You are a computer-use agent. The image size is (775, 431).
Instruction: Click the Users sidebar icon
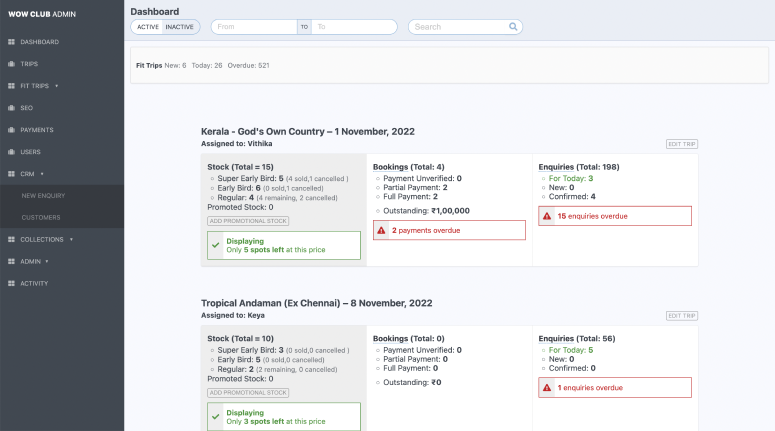11,152
